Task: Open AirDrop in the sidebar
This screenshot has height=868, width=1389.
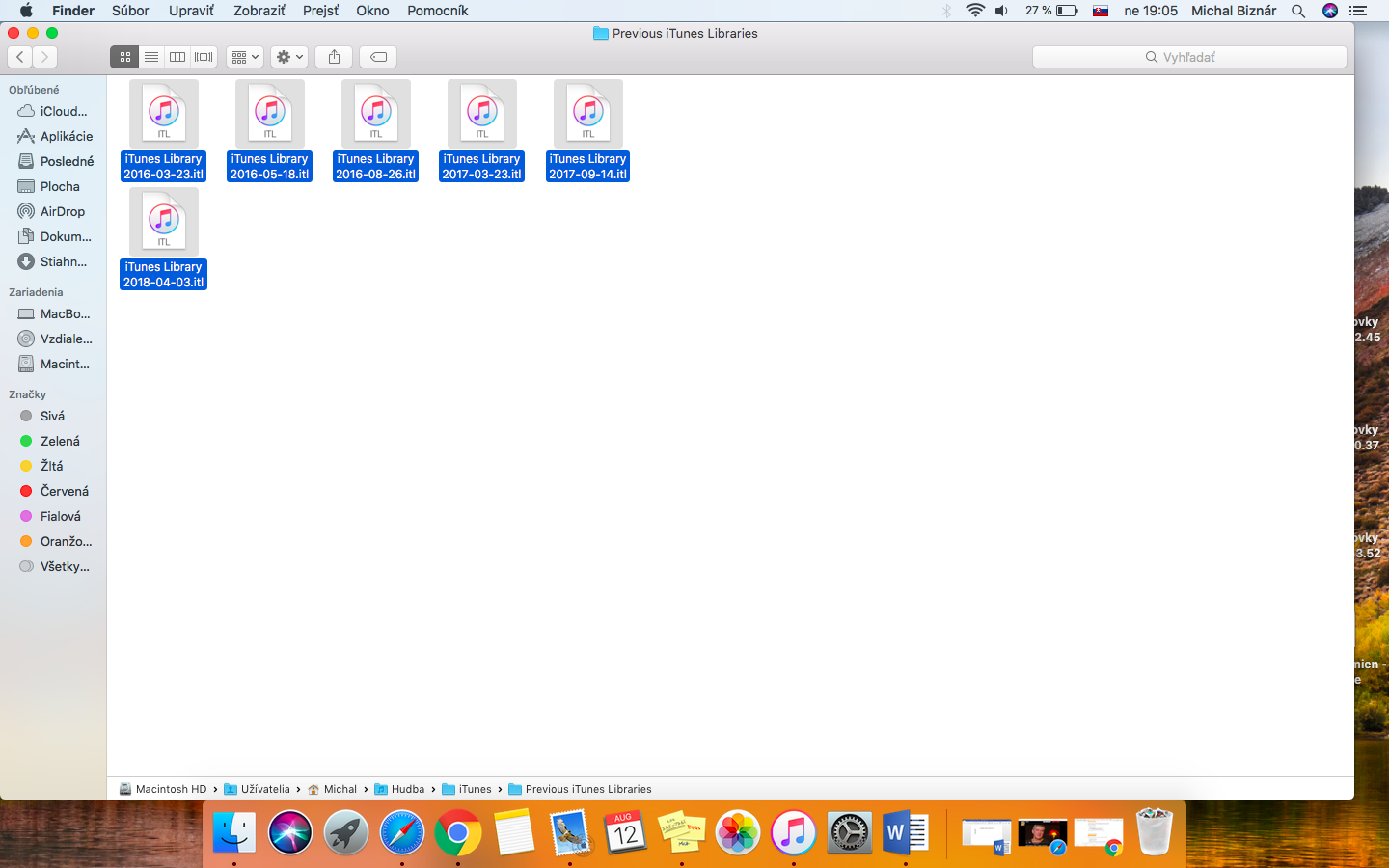Action: click(53, 211)
